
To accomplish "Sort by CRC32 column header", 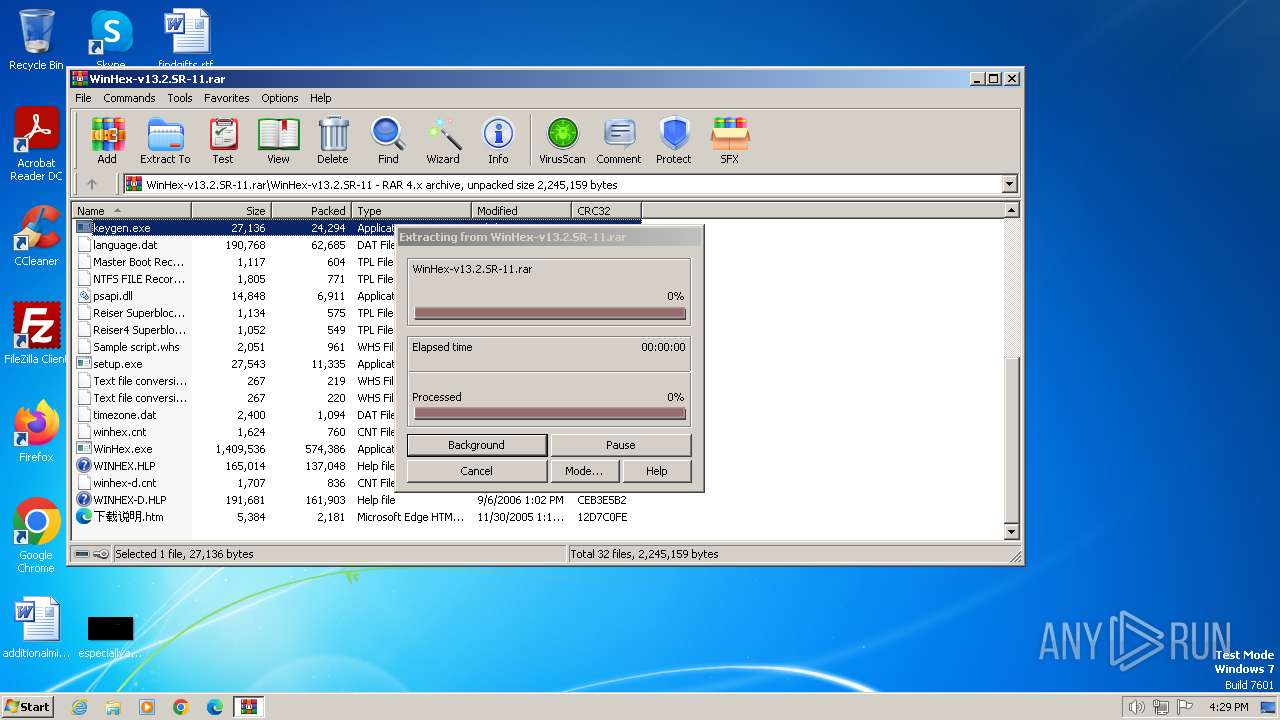I will point(606,211).
